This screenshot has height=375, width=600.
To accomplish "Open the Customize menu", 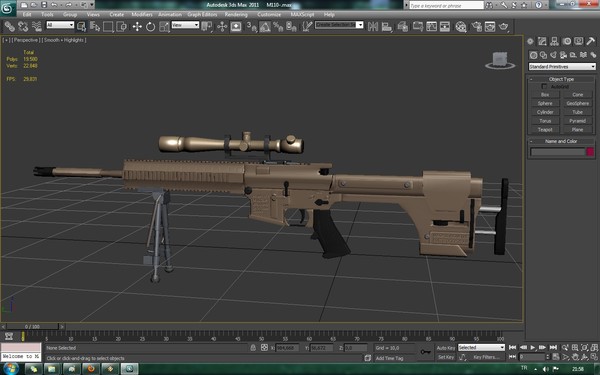I will pyautogui.click(x=269, y=15).
